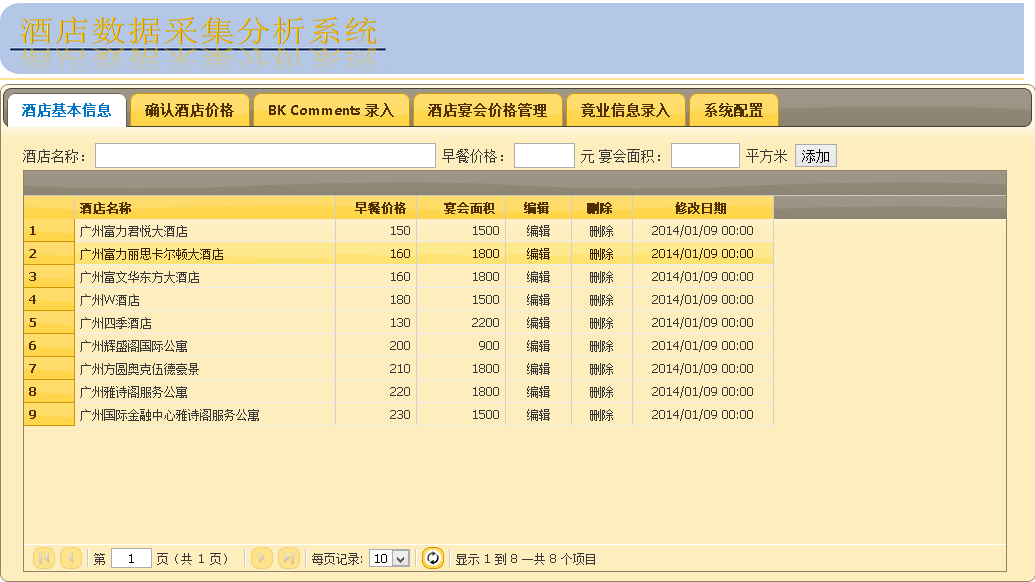Viewport: 1035px width, 582px height.
Task: Delete 广州国际金融中心雅诗阁服务公寓 row
Action: point(601,415)
